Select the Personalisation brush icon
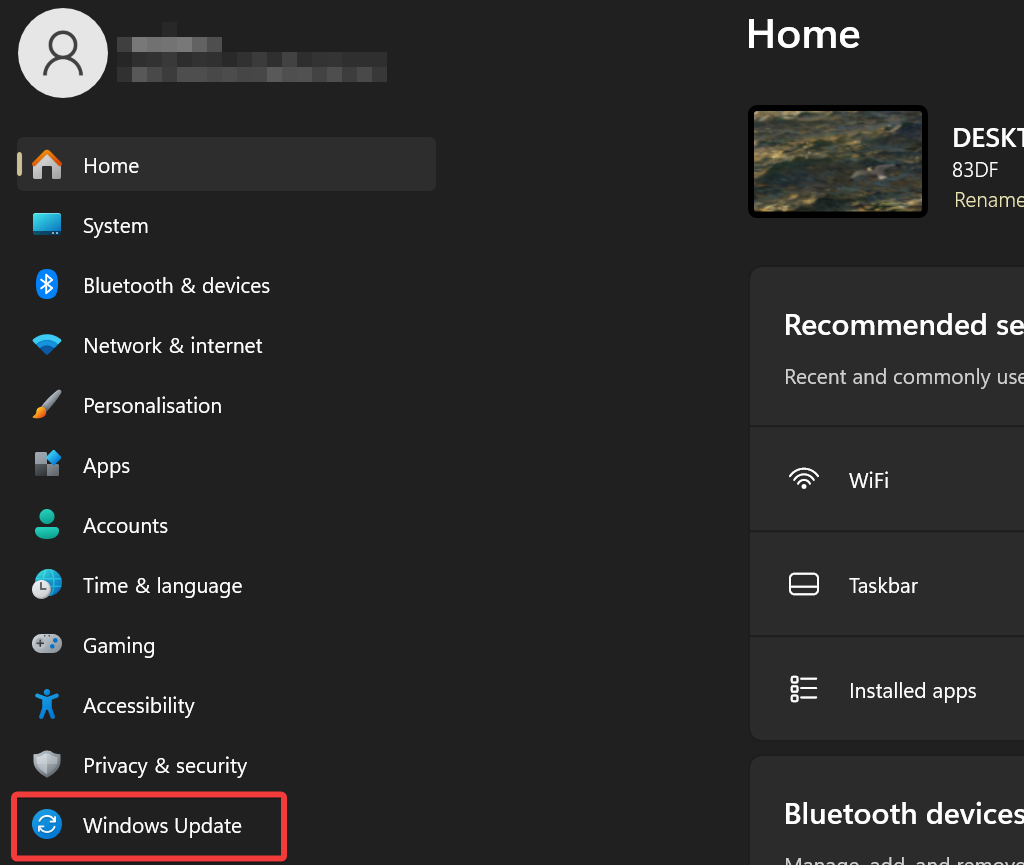1024x865 pixels. point(47,405)
